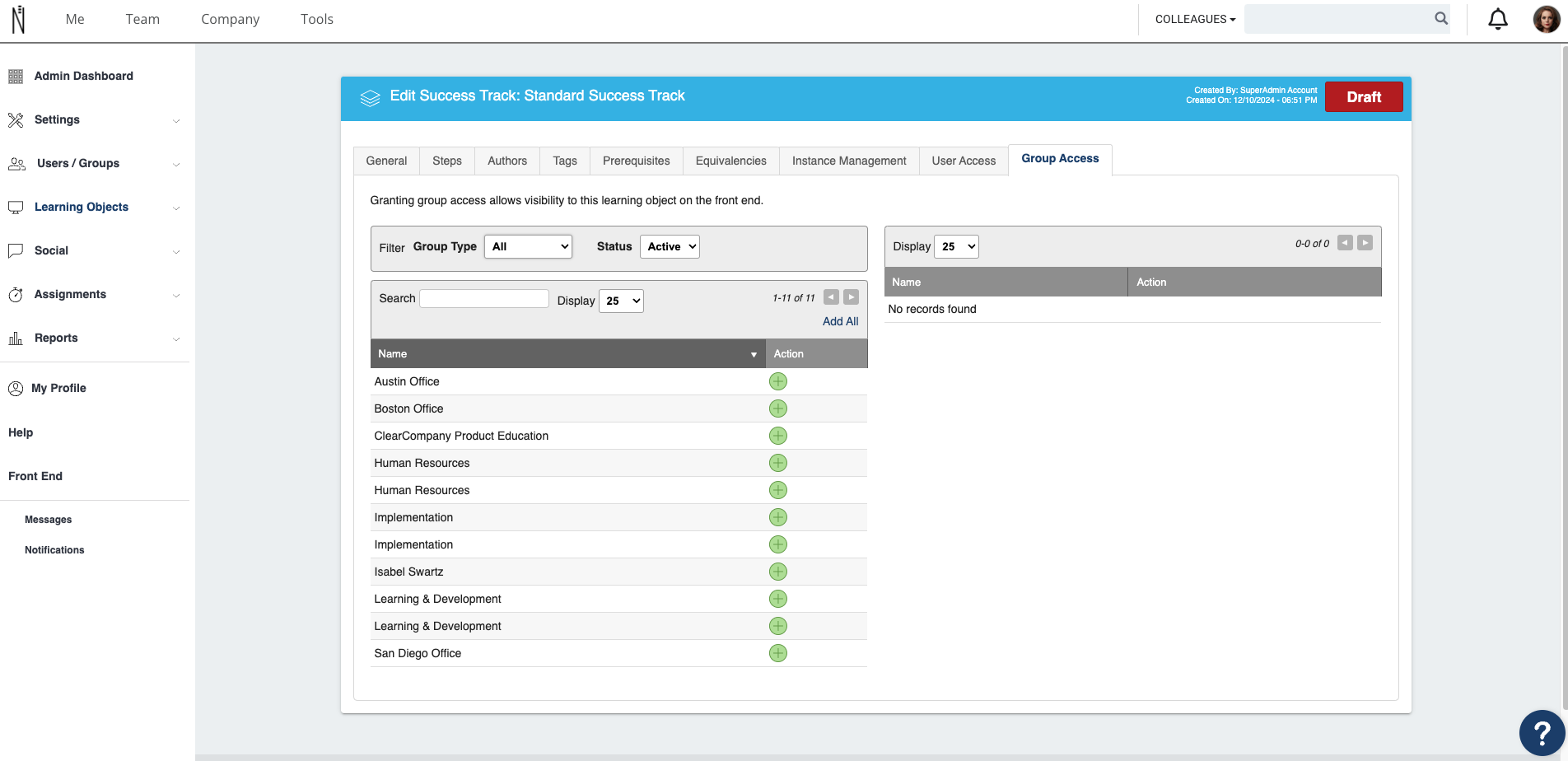Expand the Reports chevron
This screenshot has width=1568, height=761.
tap(176, 339)
